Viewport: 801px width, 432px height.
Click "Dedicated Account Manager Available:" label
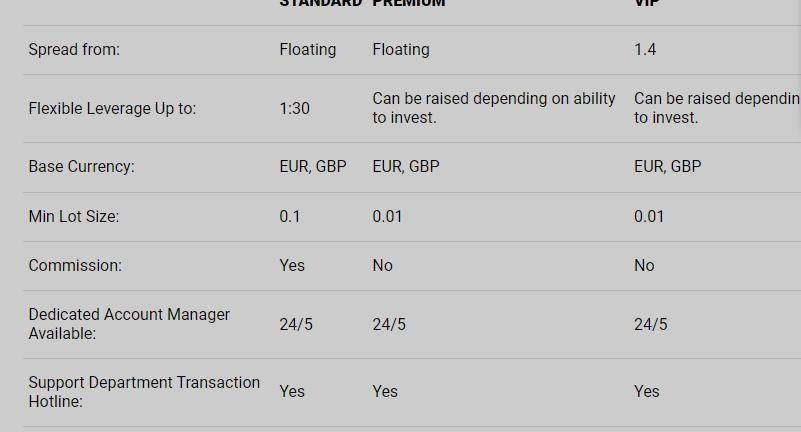[x=129, y=324]
